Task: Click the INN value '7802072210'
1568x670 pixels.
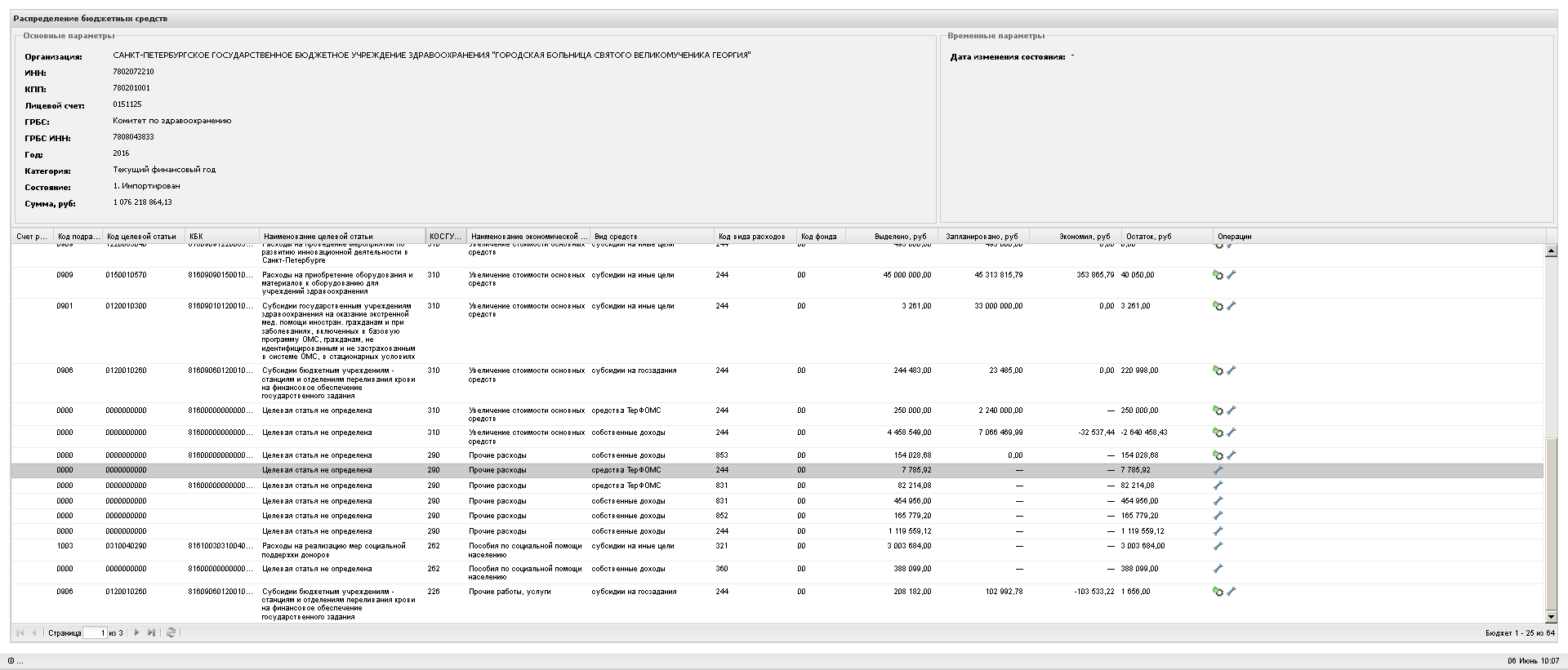Action: point(133,72)
